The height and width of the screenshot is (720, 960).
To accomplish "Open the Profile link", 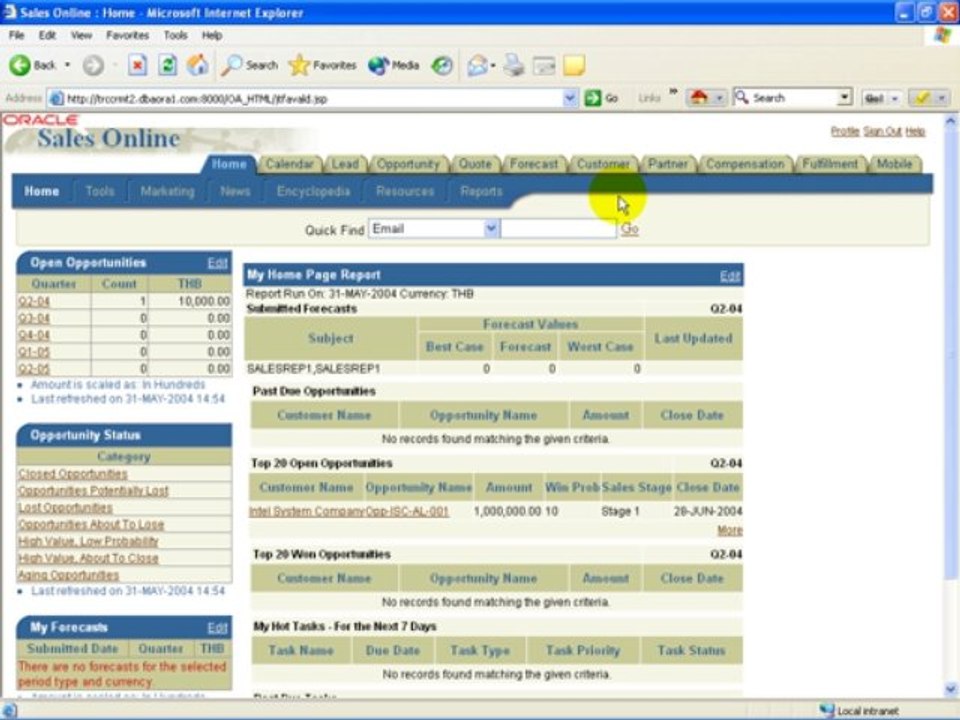I will [x=845, y=132].
